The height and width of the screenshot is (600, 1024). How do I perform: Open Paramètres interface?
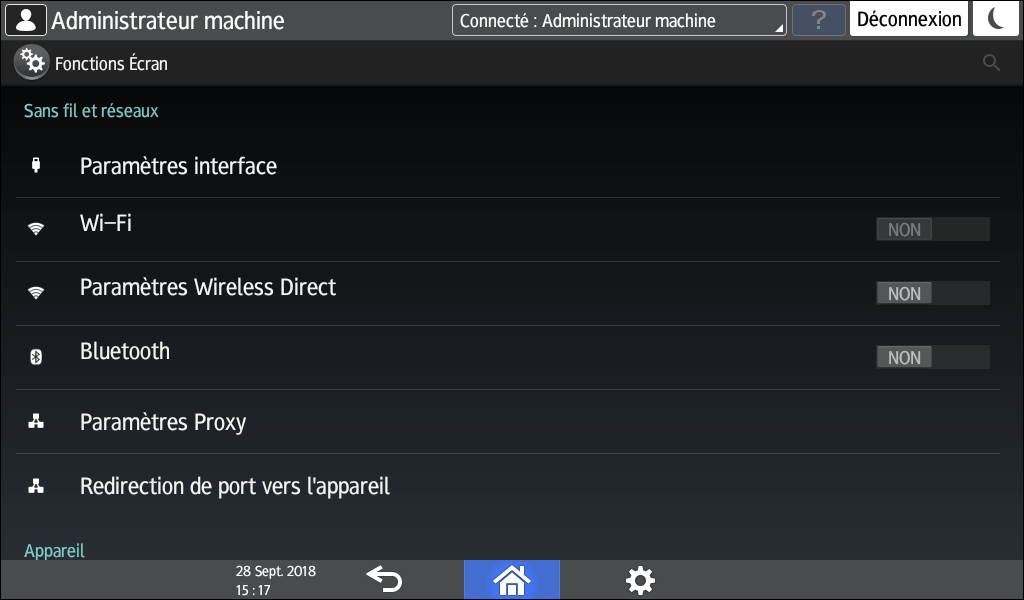pyautogui.click(x=178, y=166)
